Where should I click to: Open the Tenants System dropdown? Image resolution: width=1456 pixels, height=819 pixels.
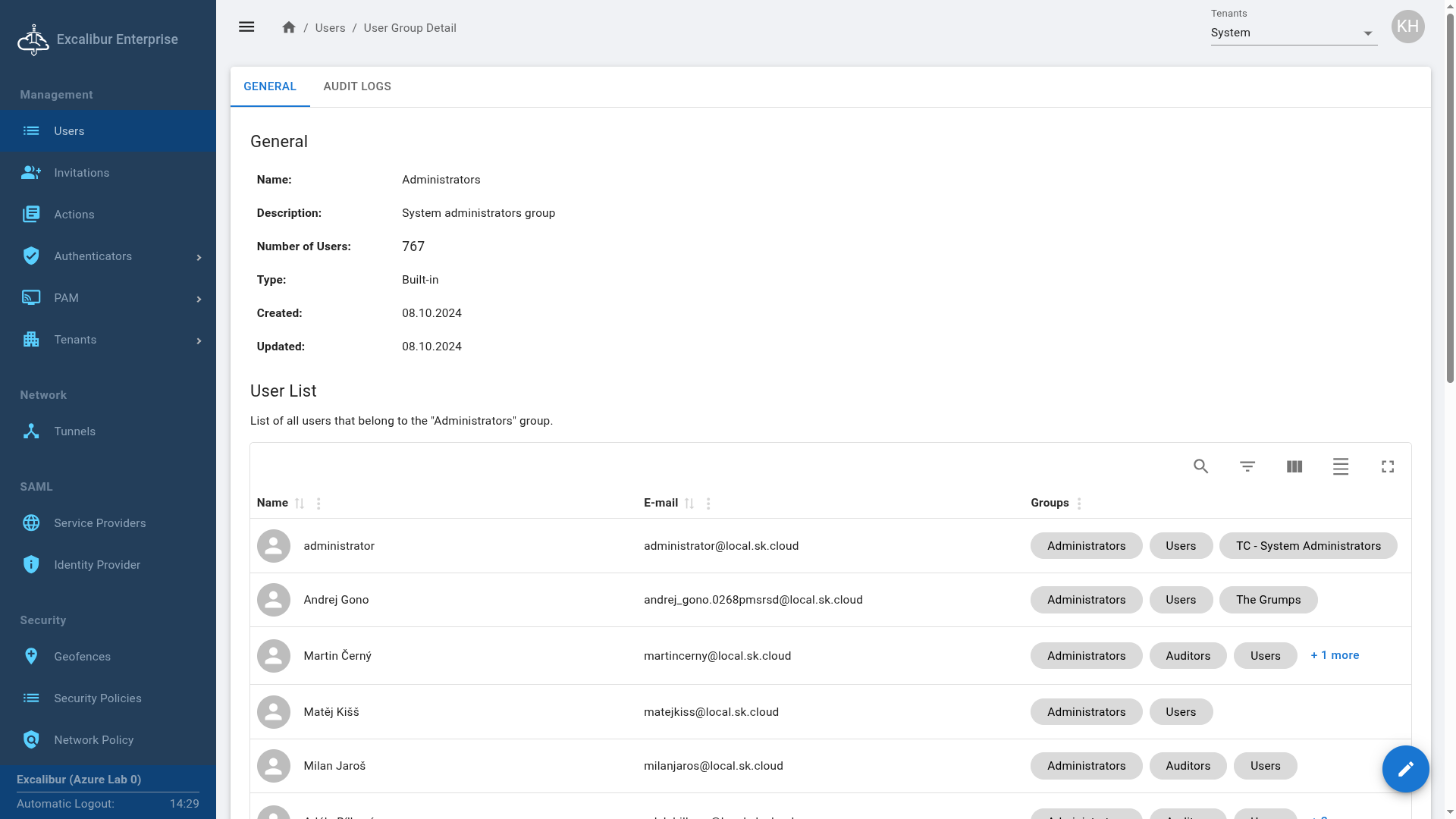click(x=1294, y=33)
